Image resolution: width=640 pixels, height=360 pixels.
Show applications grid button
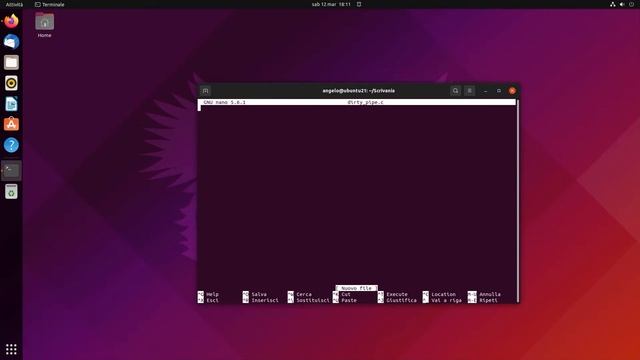coord(11,349)
